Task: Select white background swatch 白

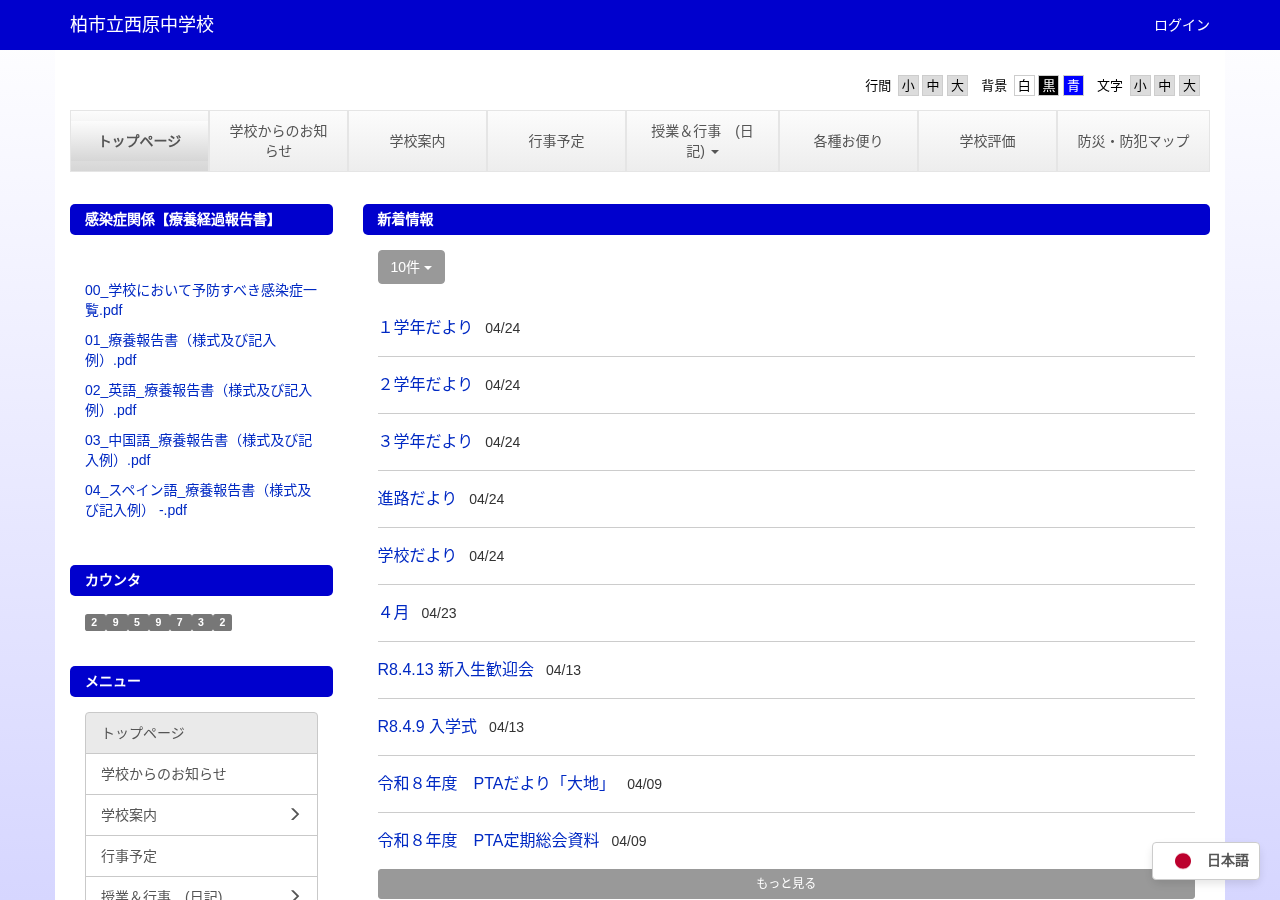Action: coord(1024,86)
